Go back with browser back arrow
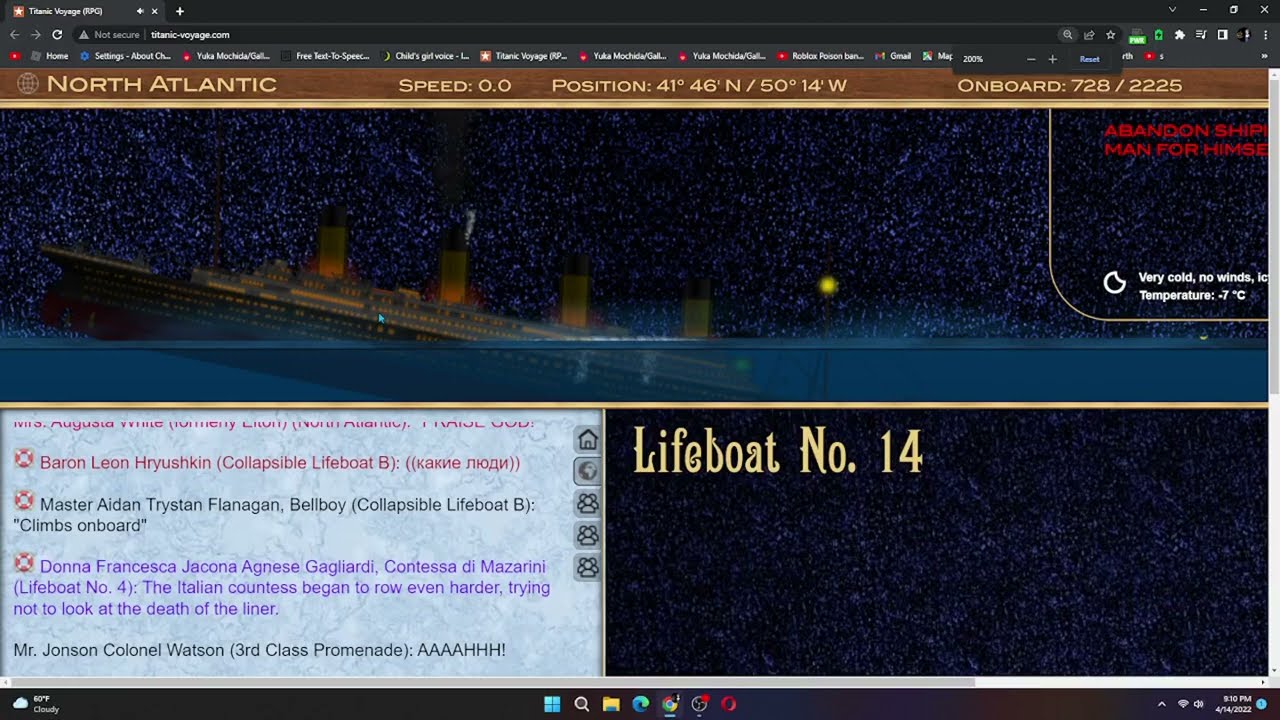Image resolution: width=1280 pixels, height=720 pixels. click(15, 34)
